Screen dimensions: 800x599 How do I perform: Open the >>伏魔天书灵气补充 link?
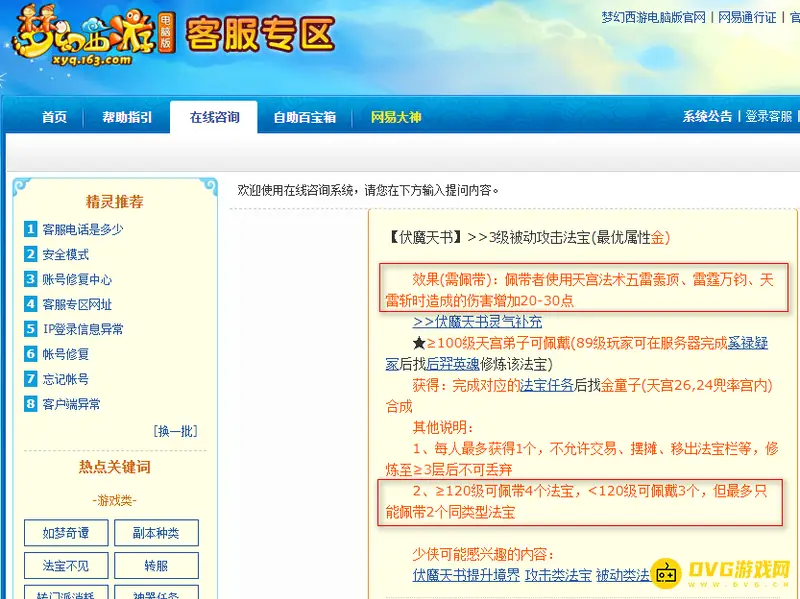tap(477, 321)
